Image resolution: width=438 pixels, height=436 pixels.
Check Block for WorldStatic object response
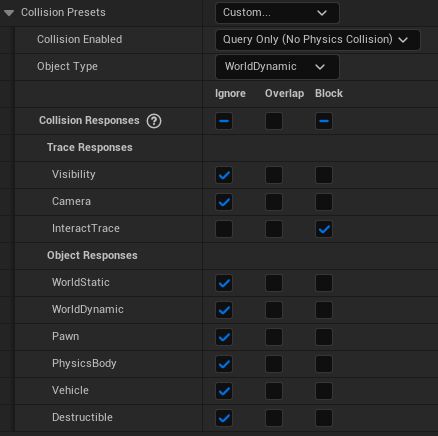click(324, 283)
